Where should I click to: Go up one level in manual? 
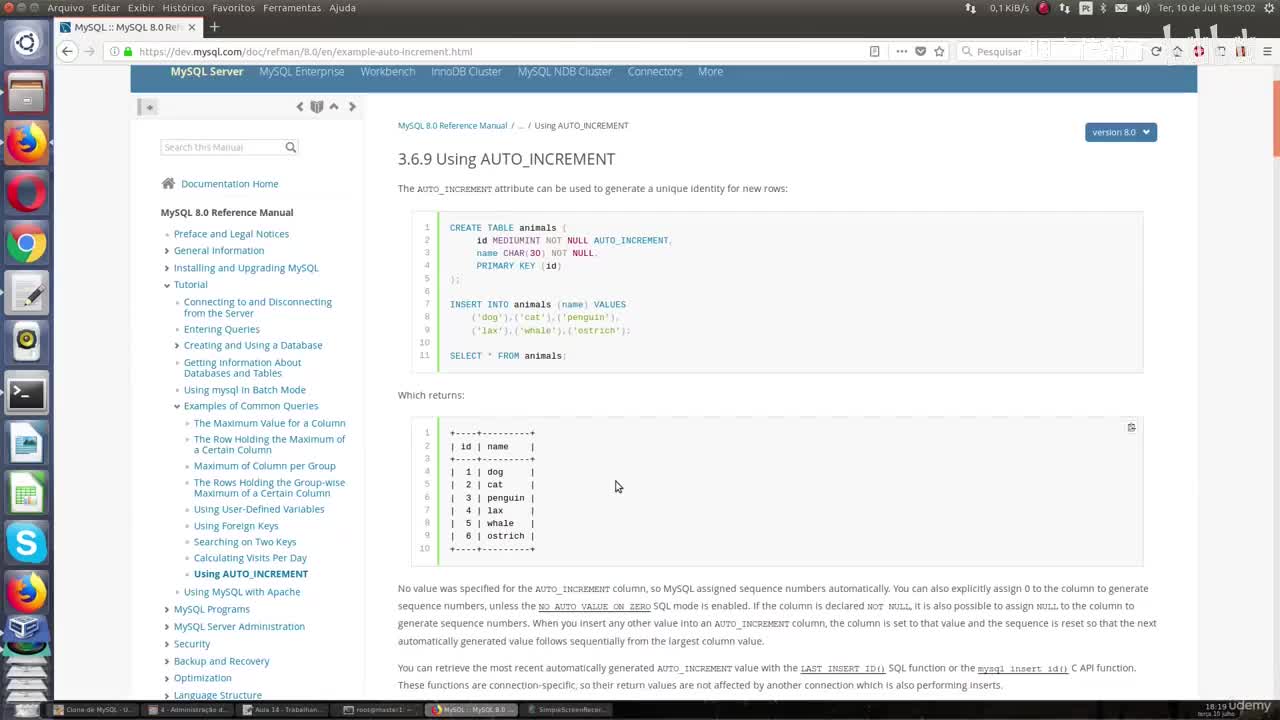click(334, 107)
